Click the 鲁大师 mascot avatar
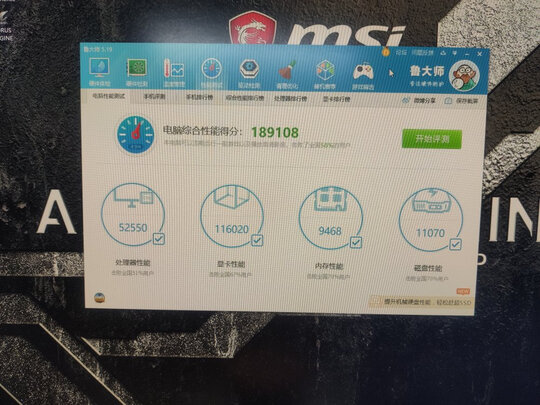The height and width of the screenshot is (405, 540). coord(465,75)
